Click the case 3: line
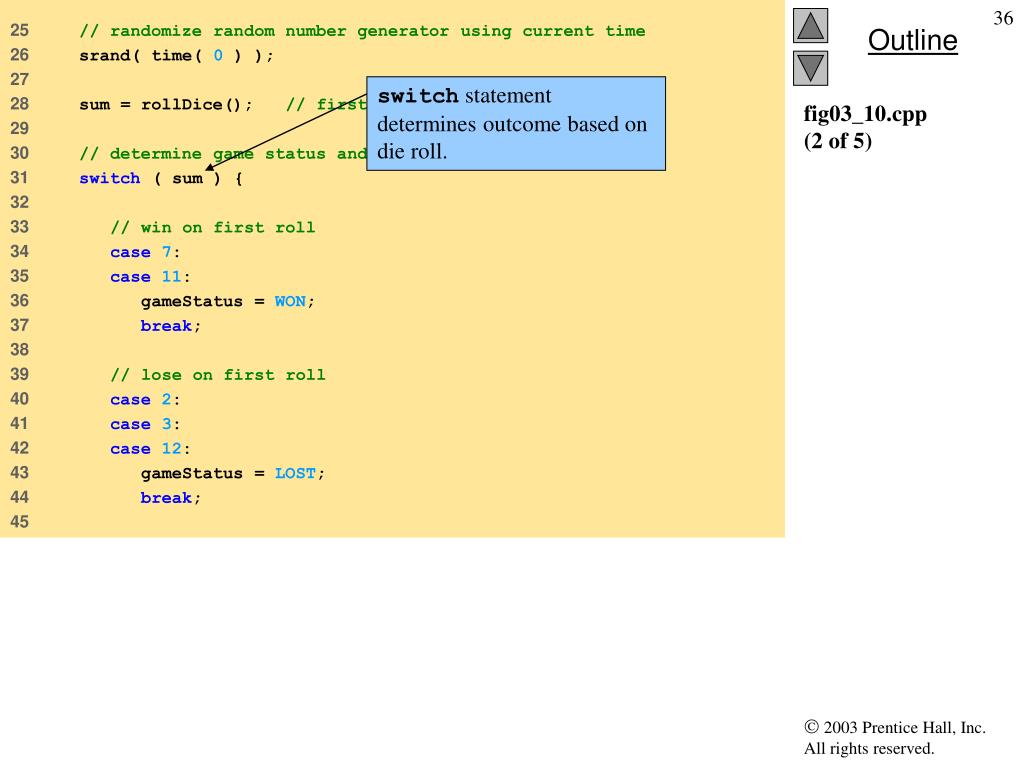 coord(145,424)
